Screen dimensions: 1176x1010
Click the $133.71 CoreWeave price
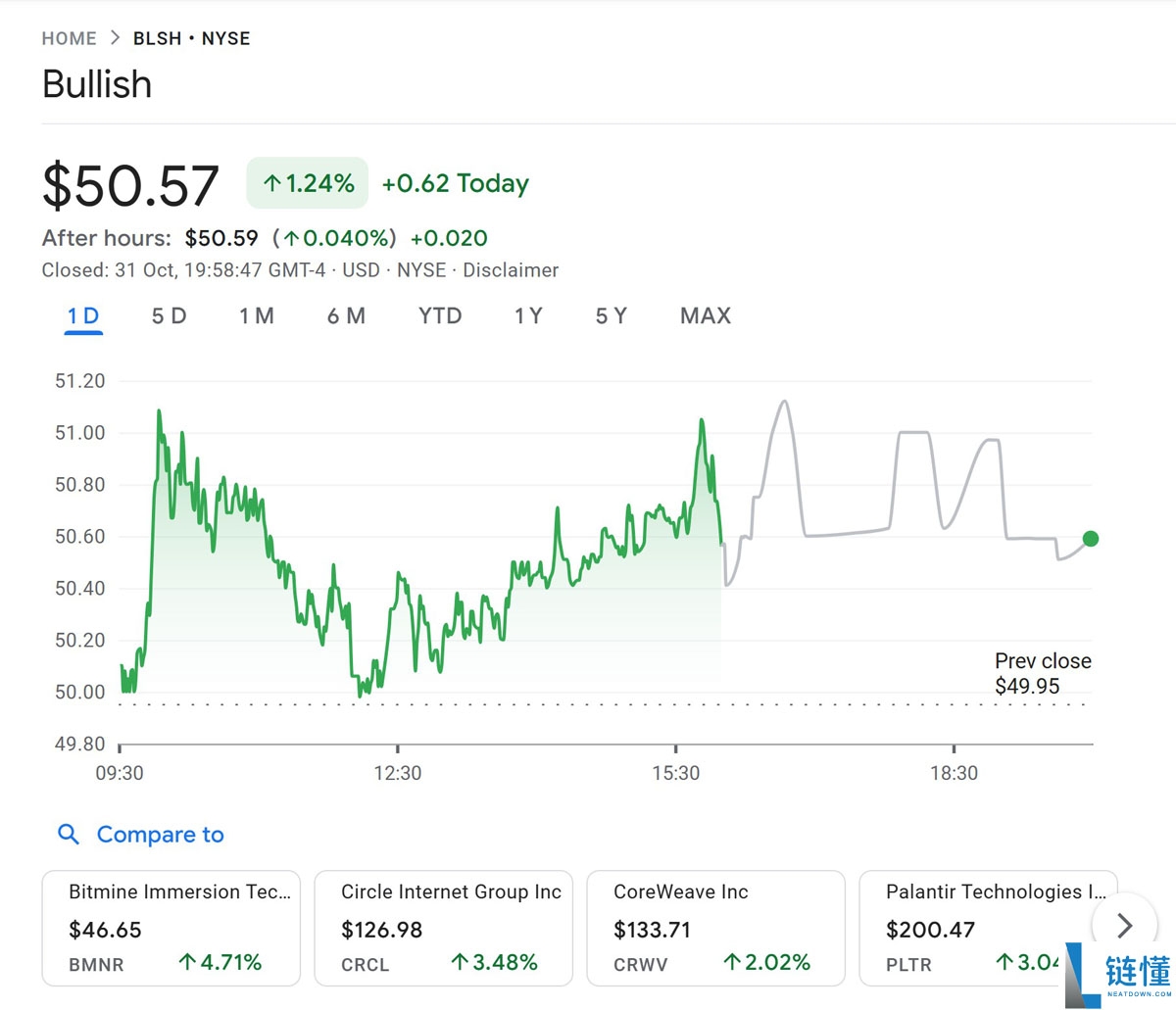[653, 930]
